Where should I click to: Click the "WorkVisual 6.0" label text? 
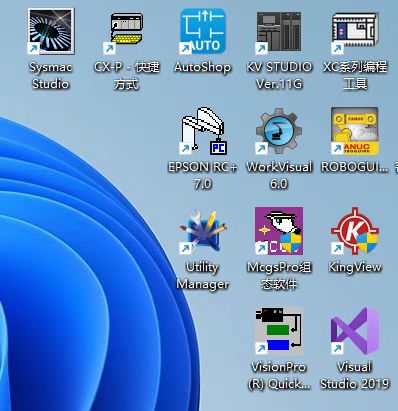click(279, 175)
